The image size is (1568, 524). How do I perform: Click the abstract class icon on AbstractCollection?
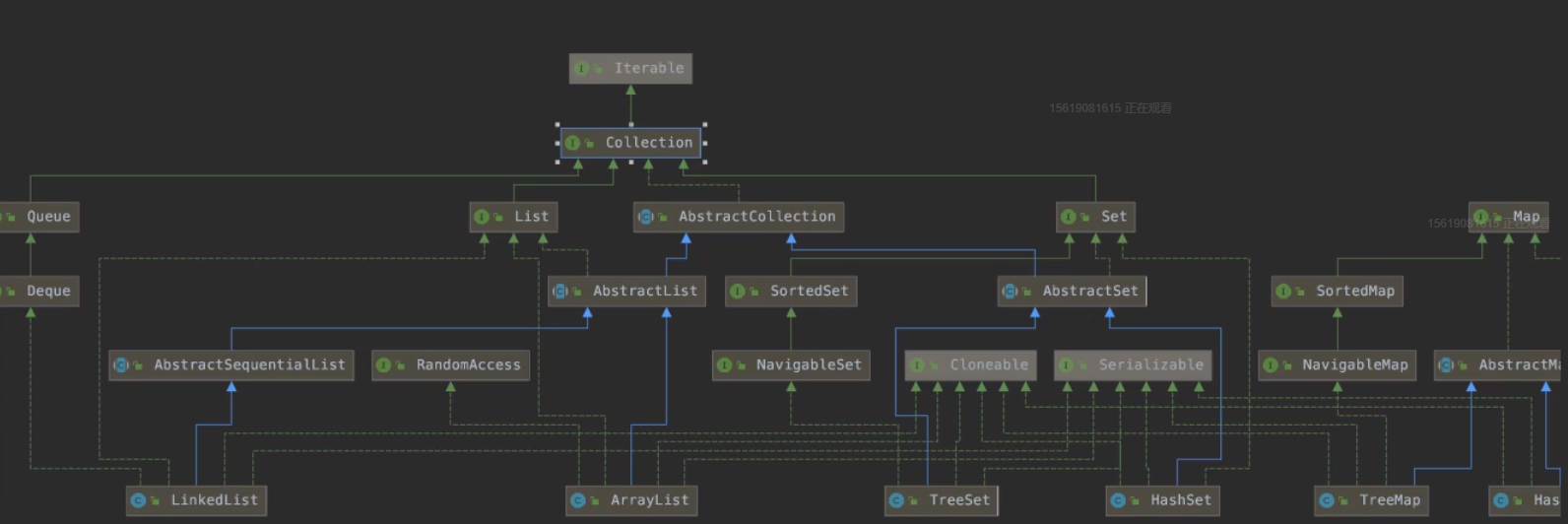click(x=646, y=217)
